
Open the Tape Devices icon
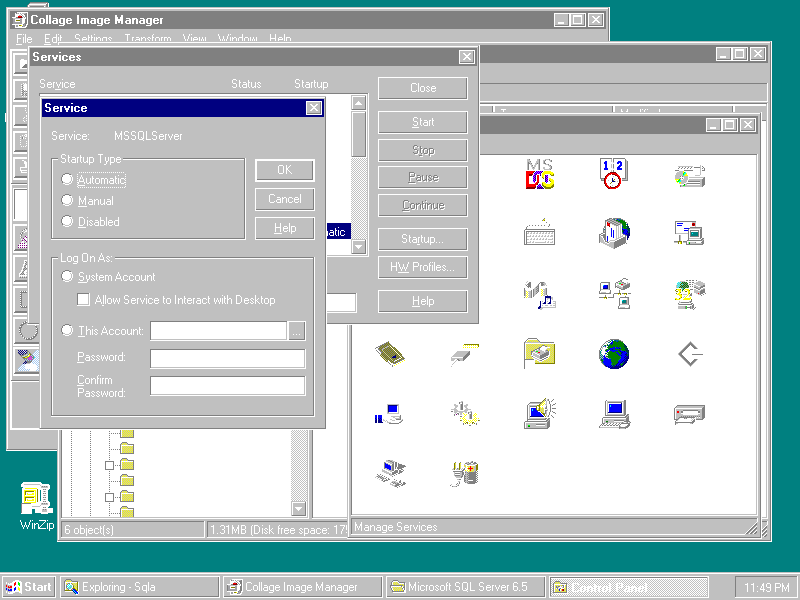(690, 416)
